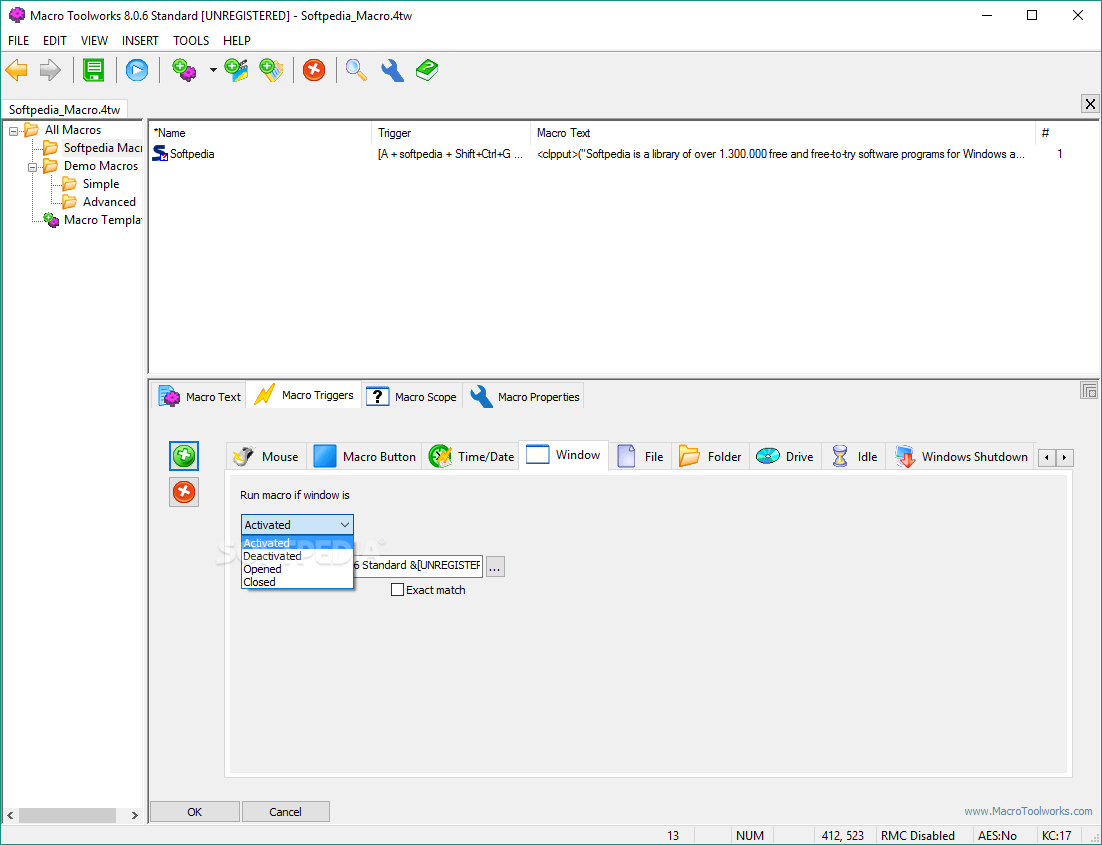The image size is (1102, 845).
Task: Open the Mouse trigger tab
Action: (x=266, y=457)
